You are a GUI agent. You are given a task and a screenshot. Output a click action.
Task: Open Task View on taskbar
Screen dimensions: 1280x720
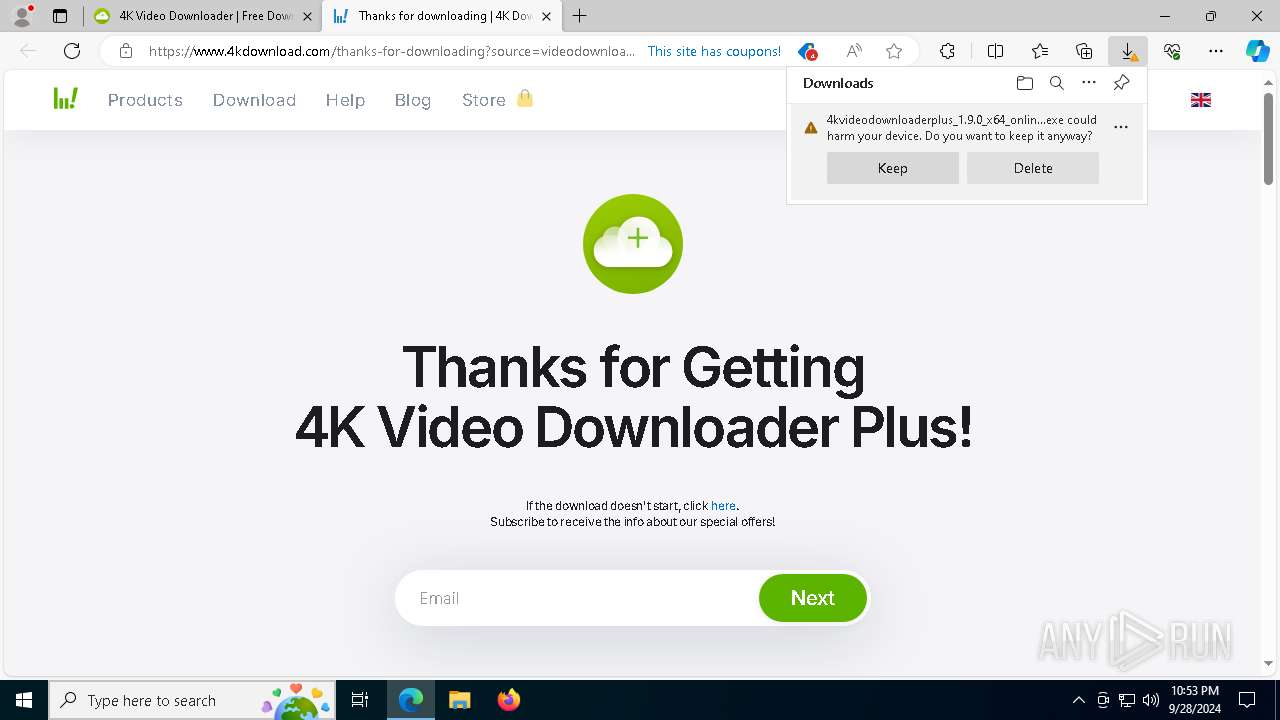360,700
